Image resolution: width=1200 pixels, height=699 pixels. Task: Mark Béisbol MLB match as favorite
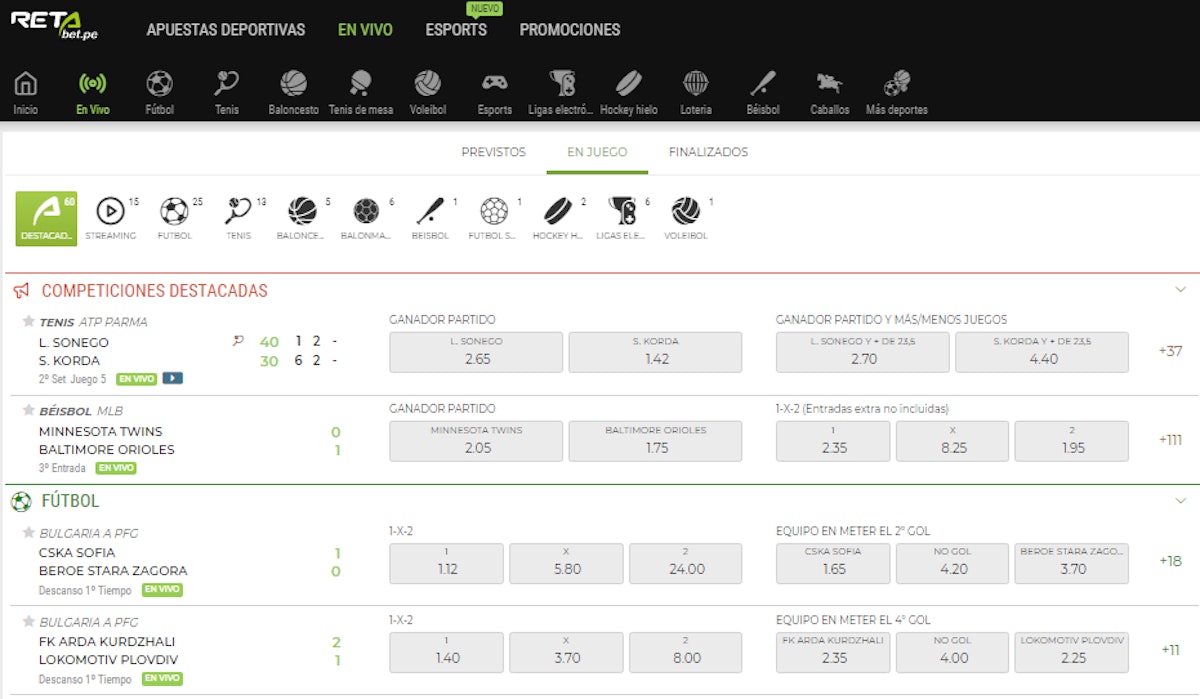[x=28, y=411]
